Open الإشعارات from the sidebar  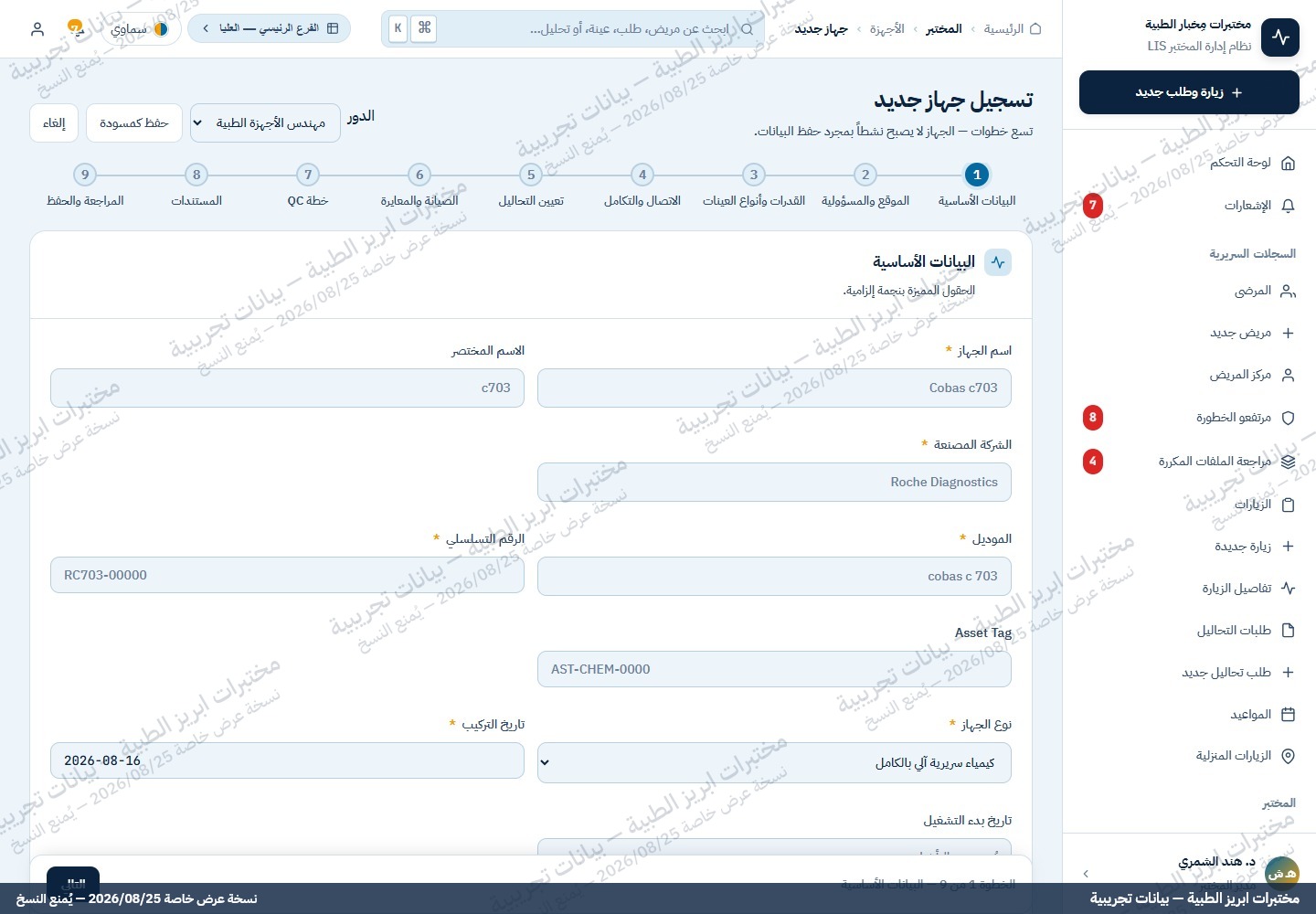tap(1189, 206)
